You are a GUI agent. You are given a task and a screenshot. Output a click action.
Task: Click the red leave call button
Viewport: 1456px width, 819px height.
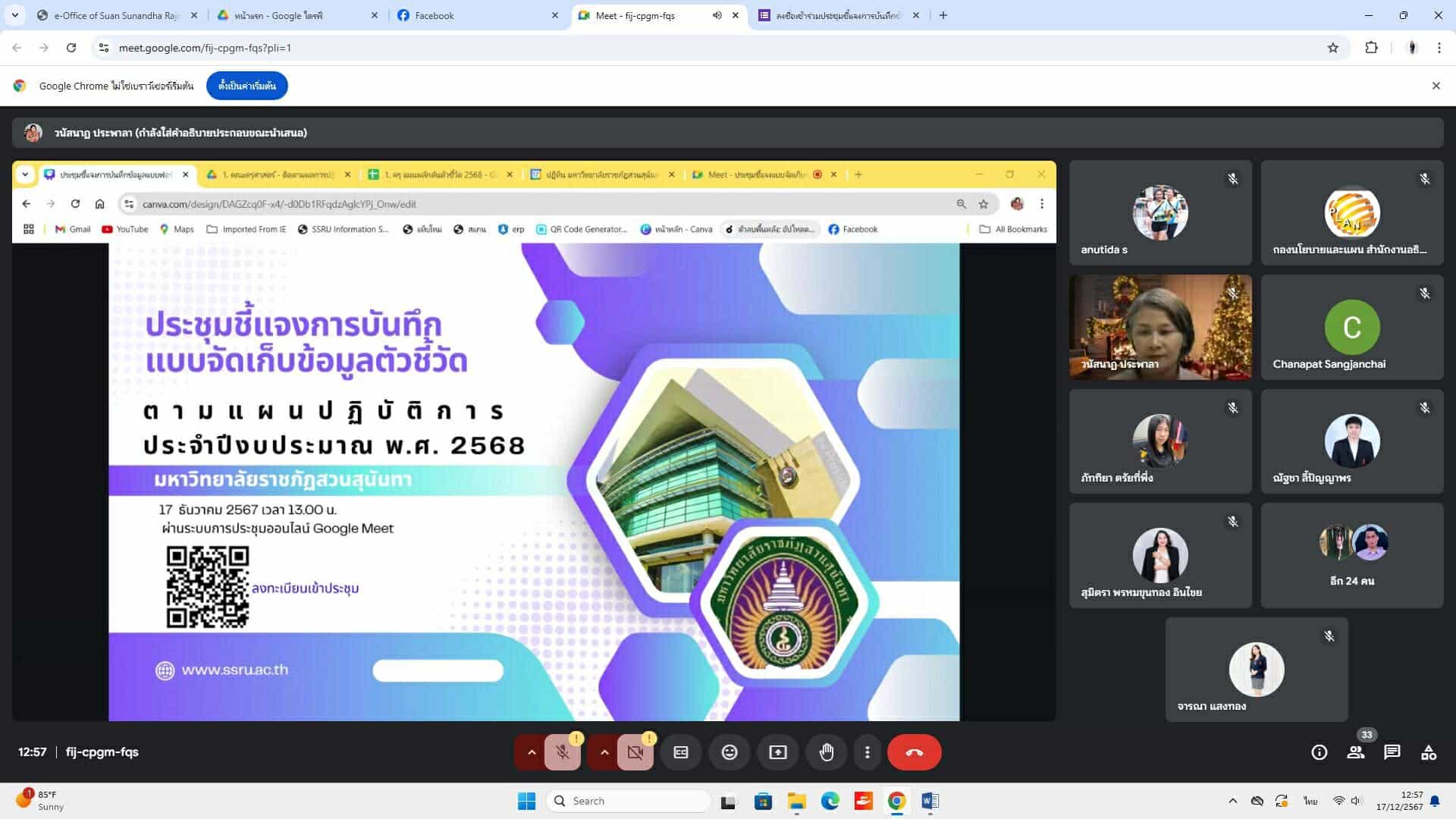point(914,752)
